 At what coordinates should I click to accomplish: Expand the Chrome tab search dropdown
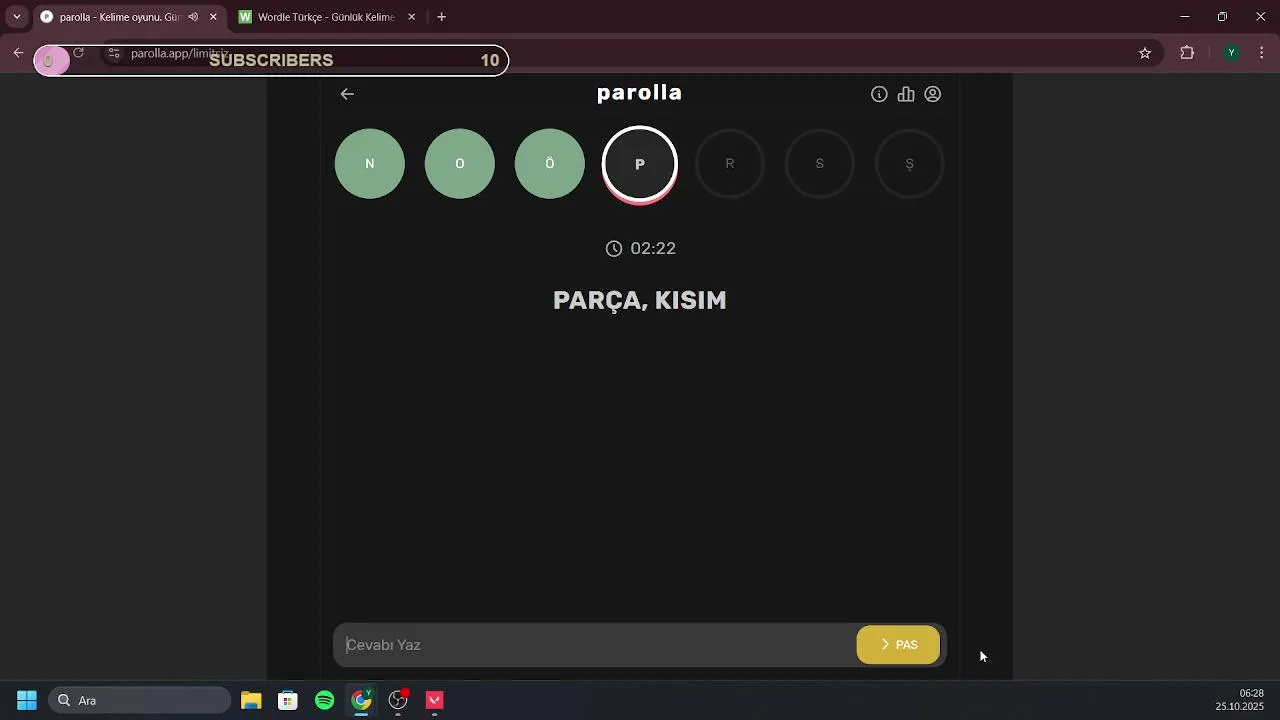coord(17,17)
